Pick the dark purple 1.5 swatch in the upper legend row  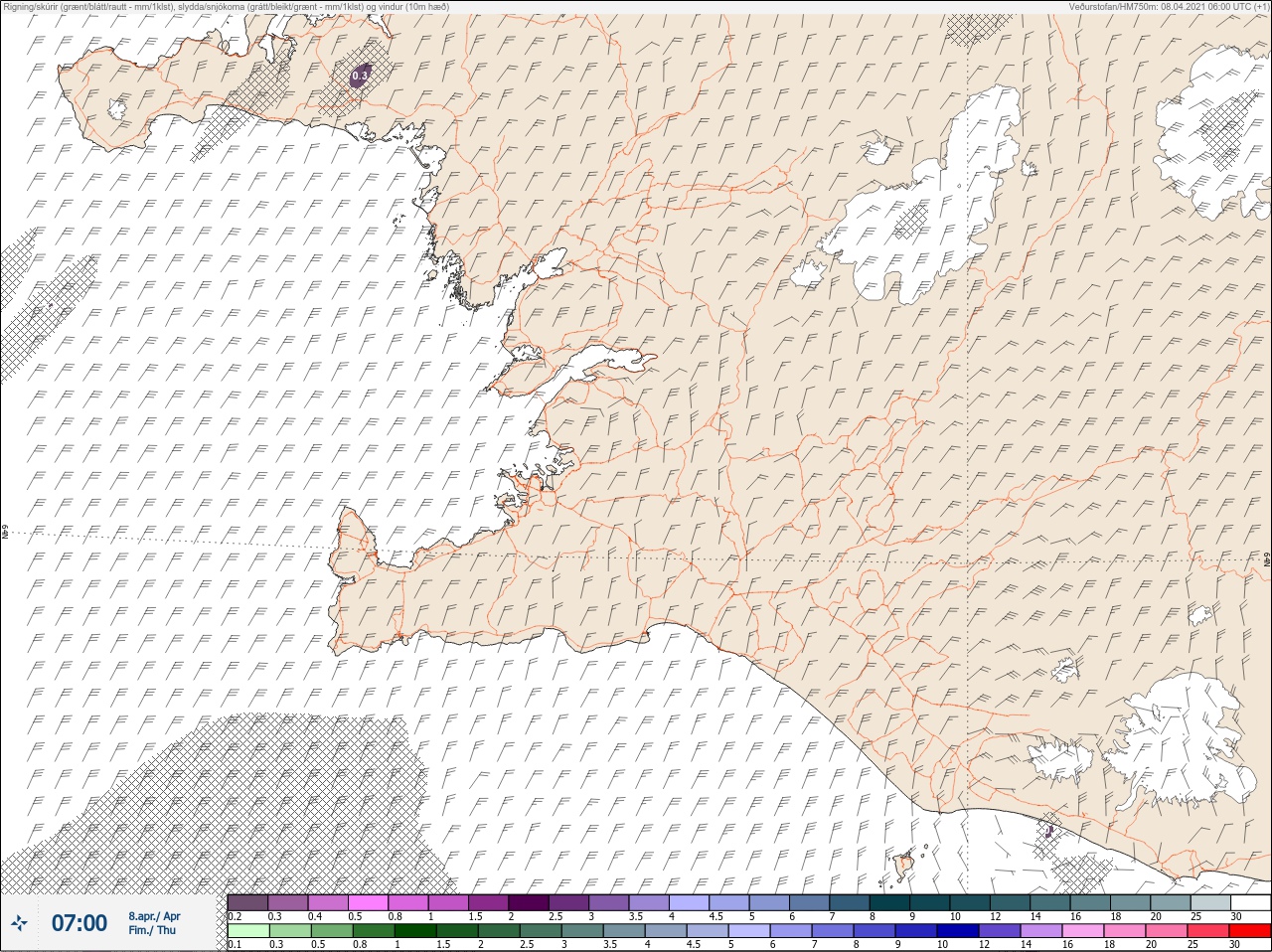pyautogui.click(x=489, y=902)
